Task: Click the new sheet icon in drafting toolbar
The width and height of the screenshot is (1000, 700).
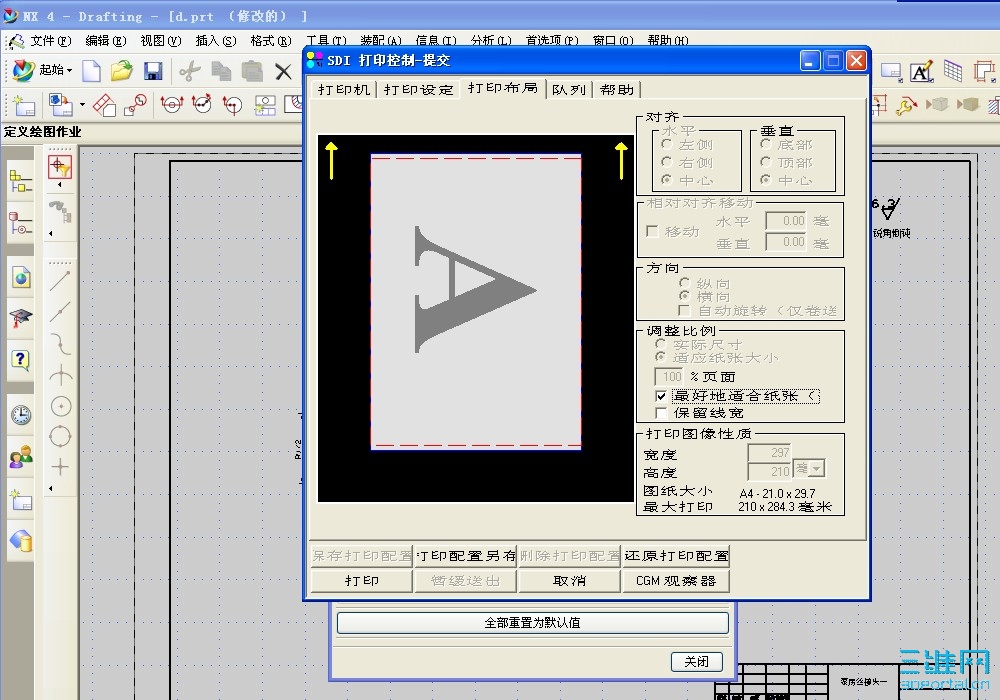Action: 24,105
